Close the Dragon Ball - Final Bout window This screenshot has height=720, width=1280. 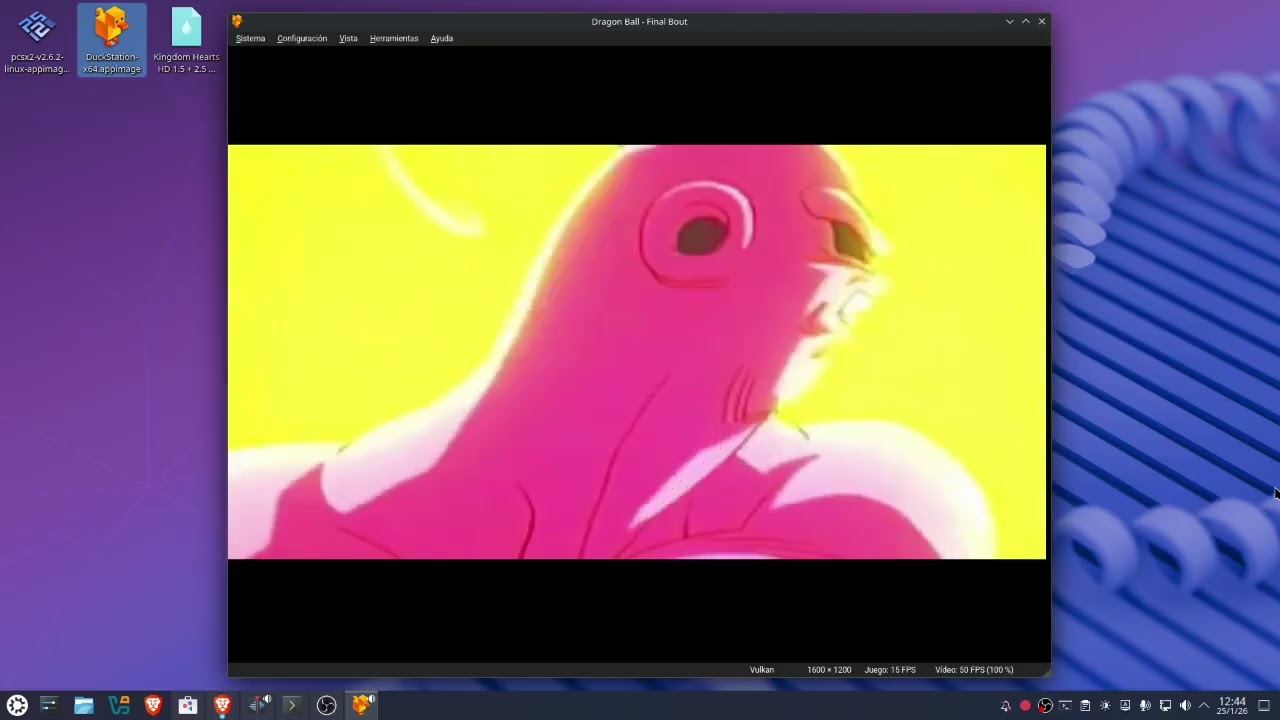click(1042, 21)
